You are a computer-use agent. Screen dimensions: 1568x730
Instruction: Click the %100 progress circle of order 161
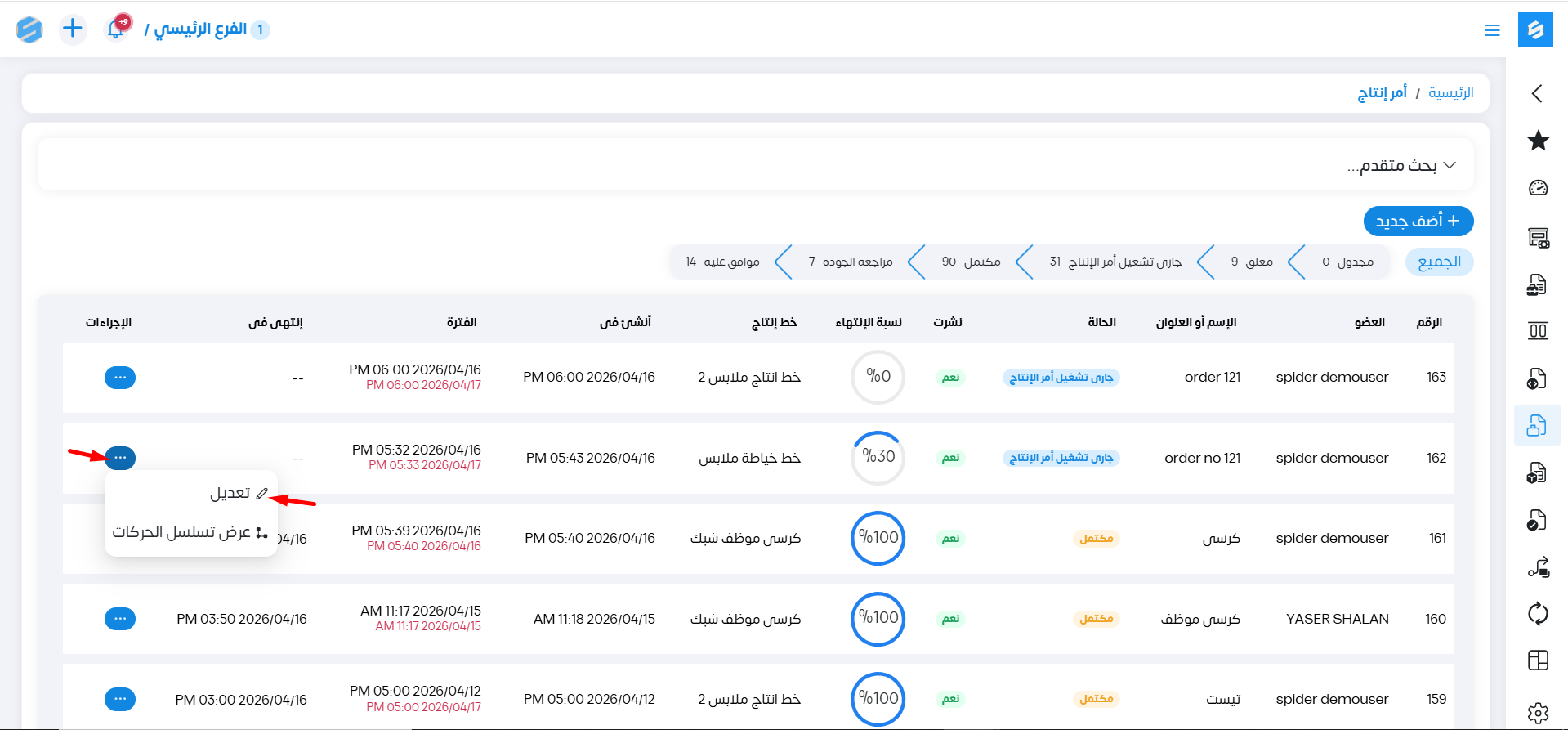coord(878,538)
